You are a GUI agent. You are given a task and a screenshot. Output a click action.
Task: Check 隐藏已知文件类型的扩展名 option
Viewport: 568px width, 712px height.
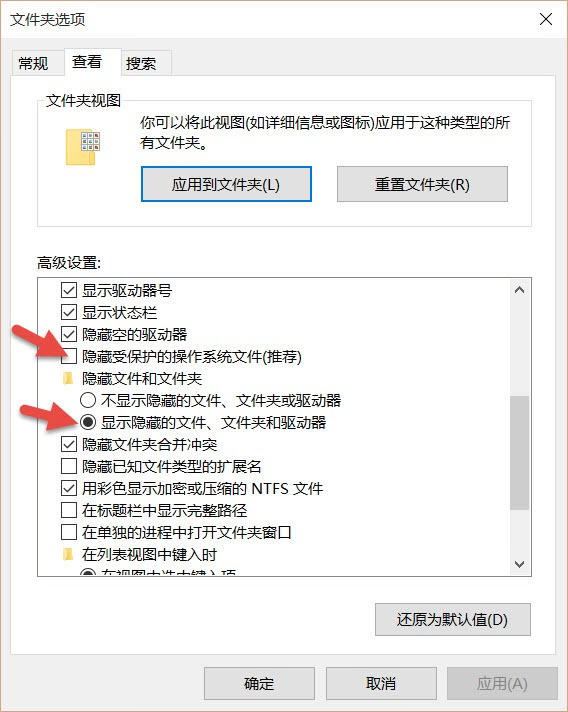[69, 466]
